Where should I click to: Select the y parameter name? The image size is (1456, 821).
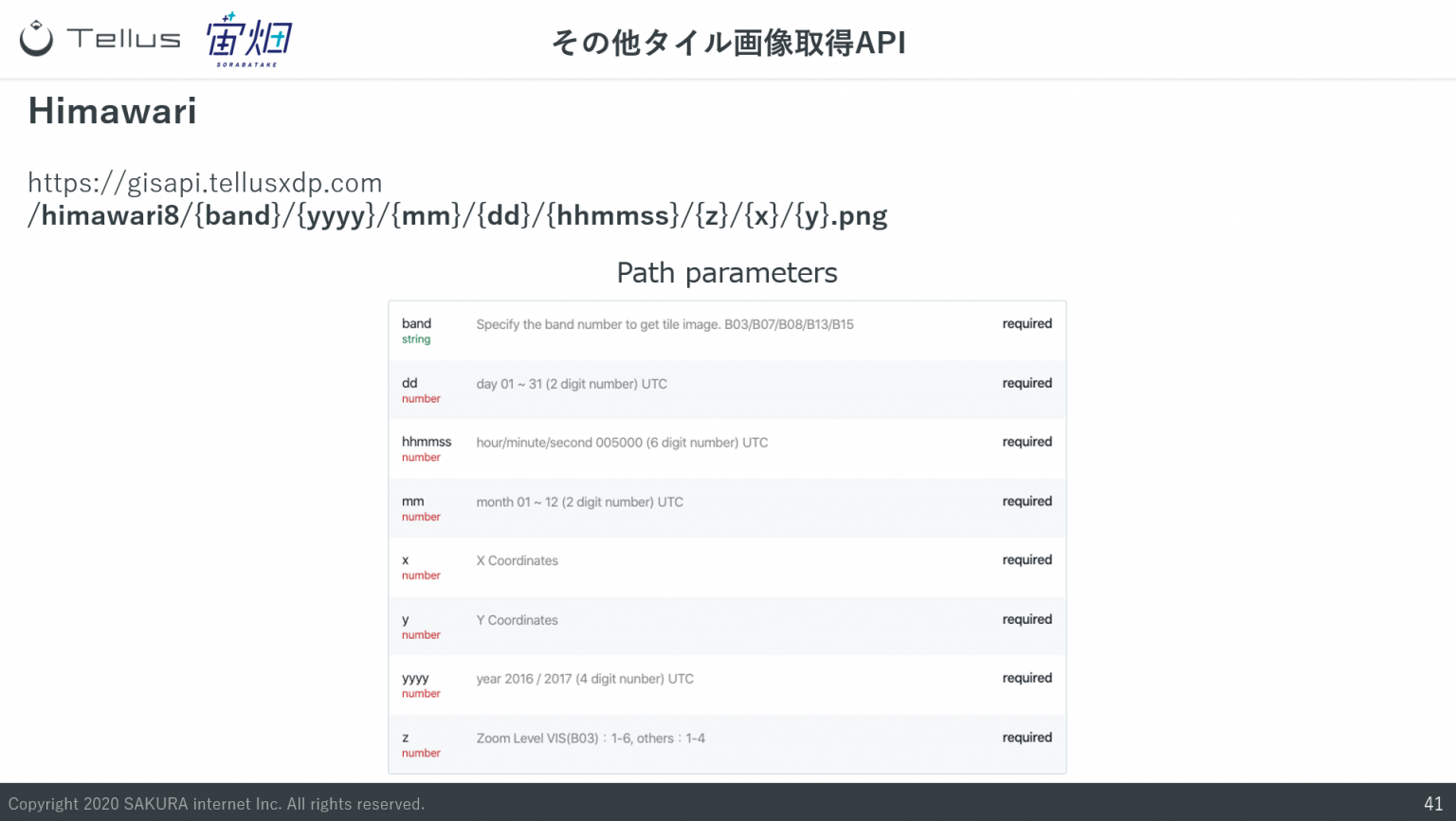pos(406,620)
